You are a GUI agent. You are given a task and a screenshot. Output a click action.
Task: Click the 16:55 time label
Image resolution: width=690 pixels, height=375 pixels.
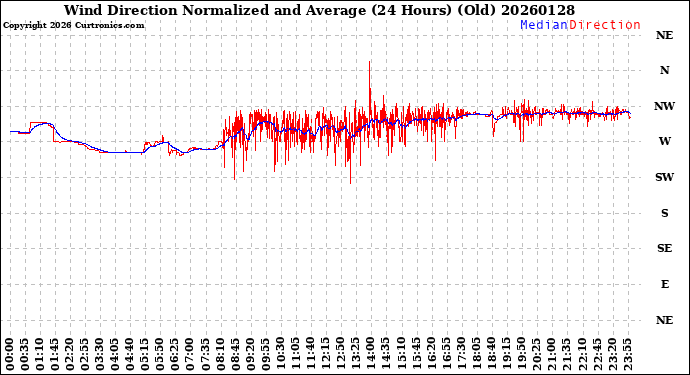(x=447, y=354)
